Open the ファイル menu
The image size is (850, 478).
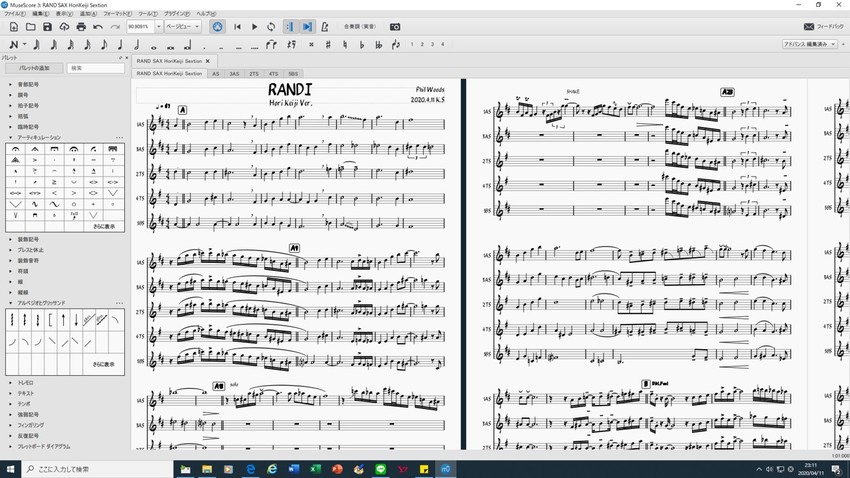15,14
